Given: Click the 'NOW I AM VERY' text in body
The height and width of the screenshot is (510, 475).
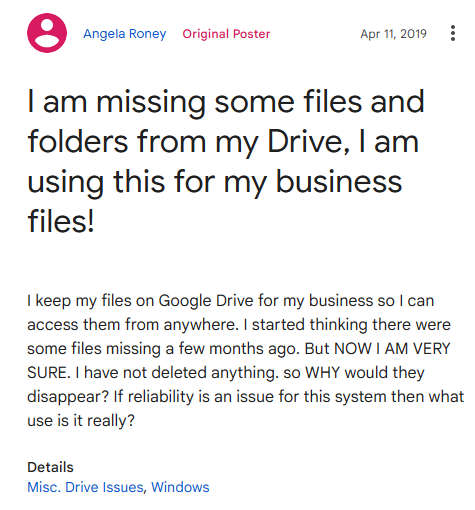Looking at the screenshot, I should 392,349.
